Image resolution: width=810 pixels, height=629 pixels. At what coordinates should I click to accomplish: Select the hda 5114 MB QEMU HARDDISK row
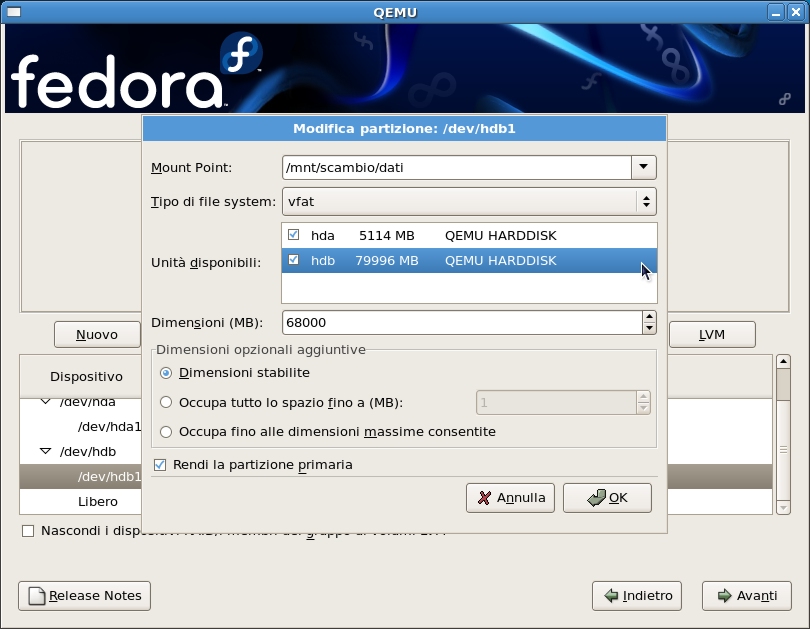tap(469, 235)
